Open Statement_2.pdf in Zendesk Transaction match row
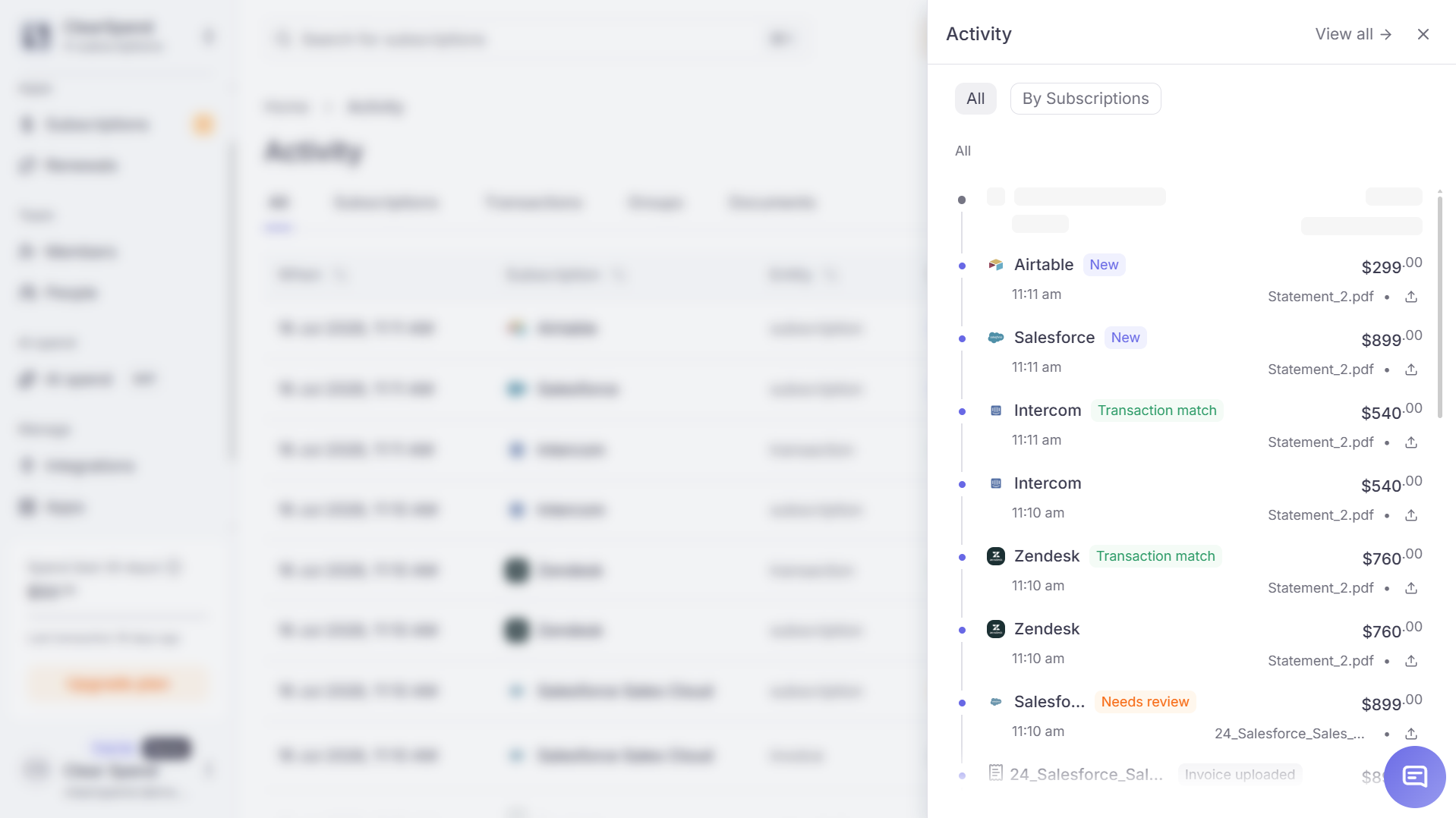The image size is (1456, 818). (1321, 588)
